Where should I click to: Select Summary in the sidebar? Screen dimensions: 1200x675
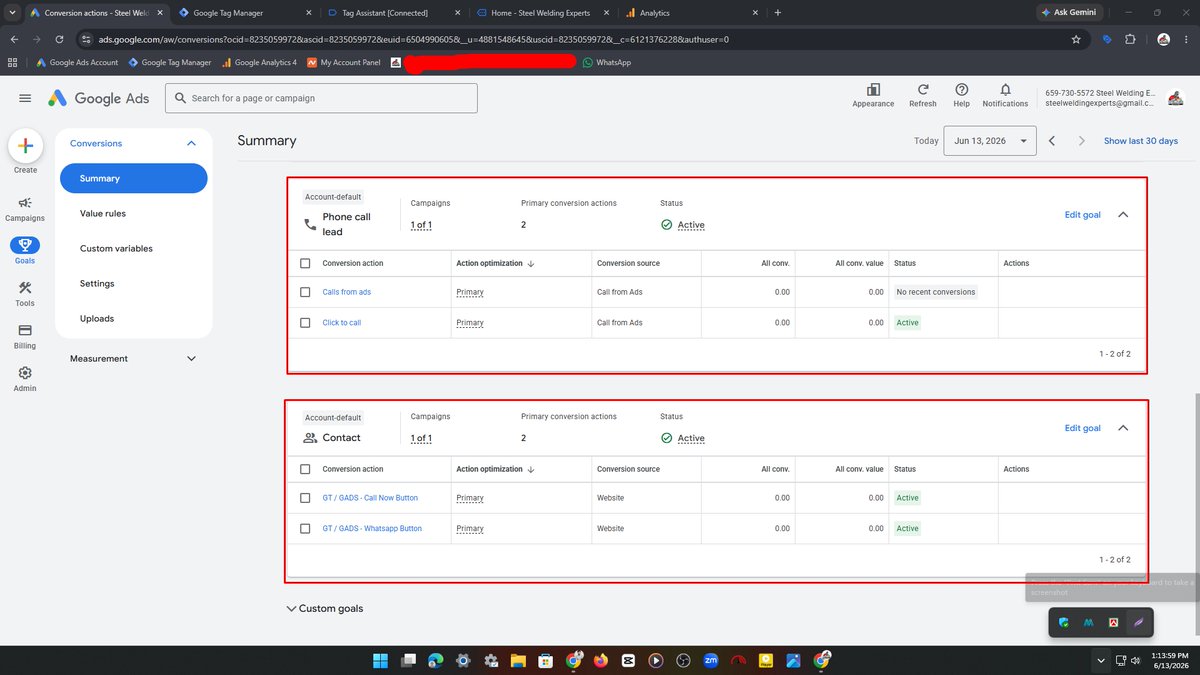point(134,178)
